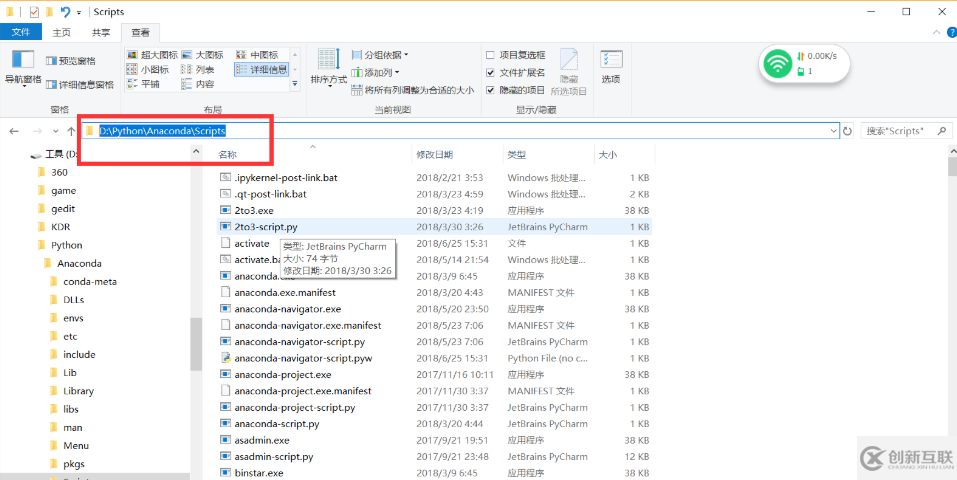
Task: Open the recent locations dropdown arrow
Action: 56,131
